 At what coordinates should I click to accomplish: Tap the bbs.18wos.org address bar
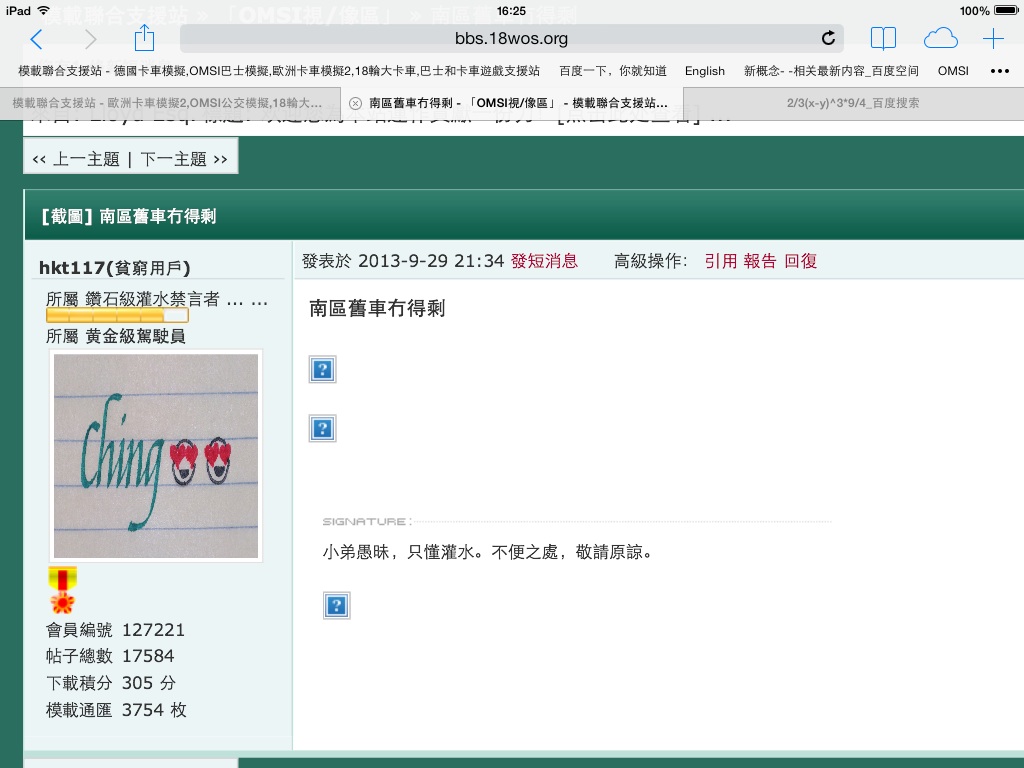510,39
